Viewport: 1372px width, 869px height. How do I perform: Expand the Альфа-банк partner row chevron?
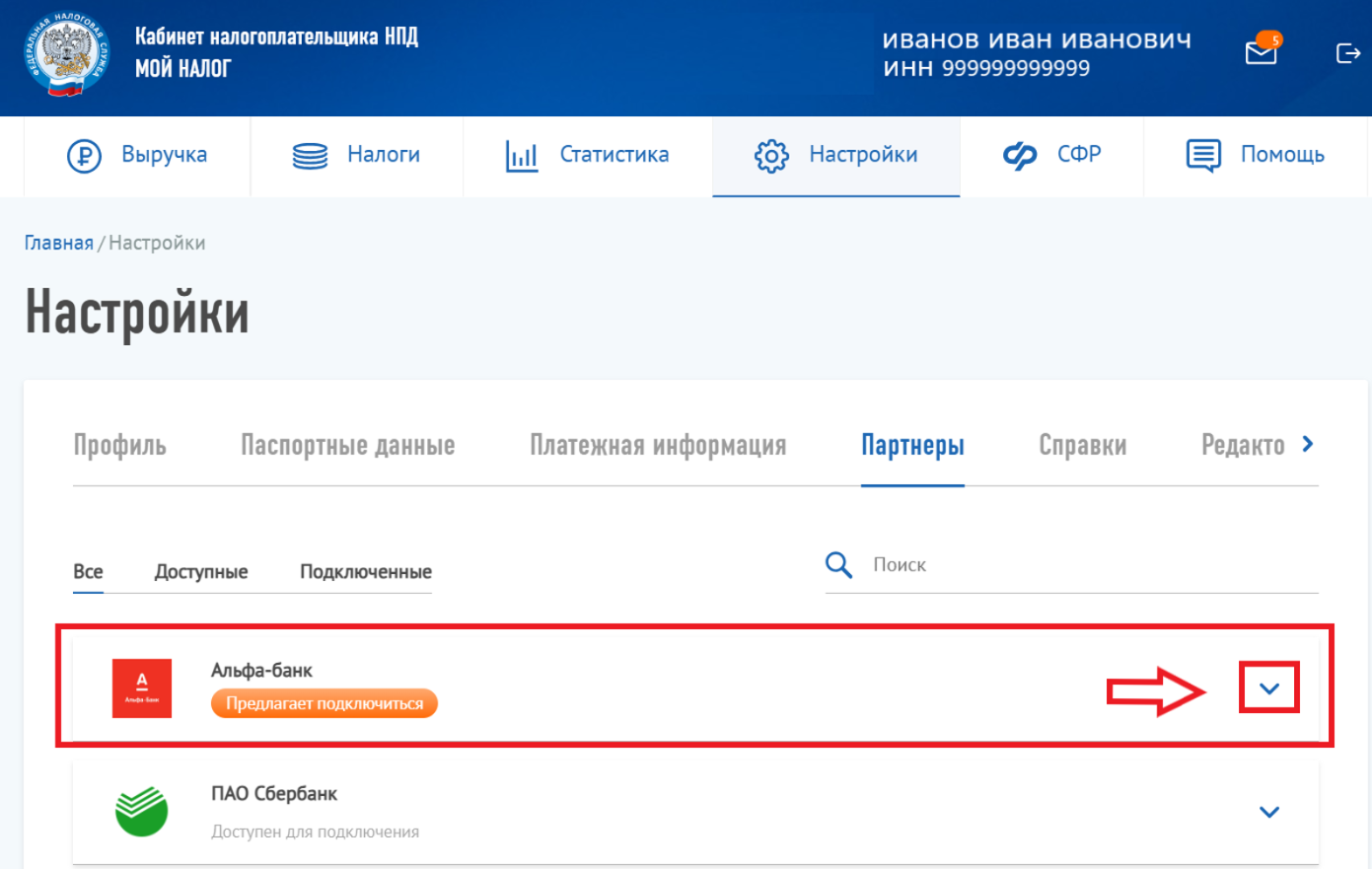click(x=1269, y=688)
